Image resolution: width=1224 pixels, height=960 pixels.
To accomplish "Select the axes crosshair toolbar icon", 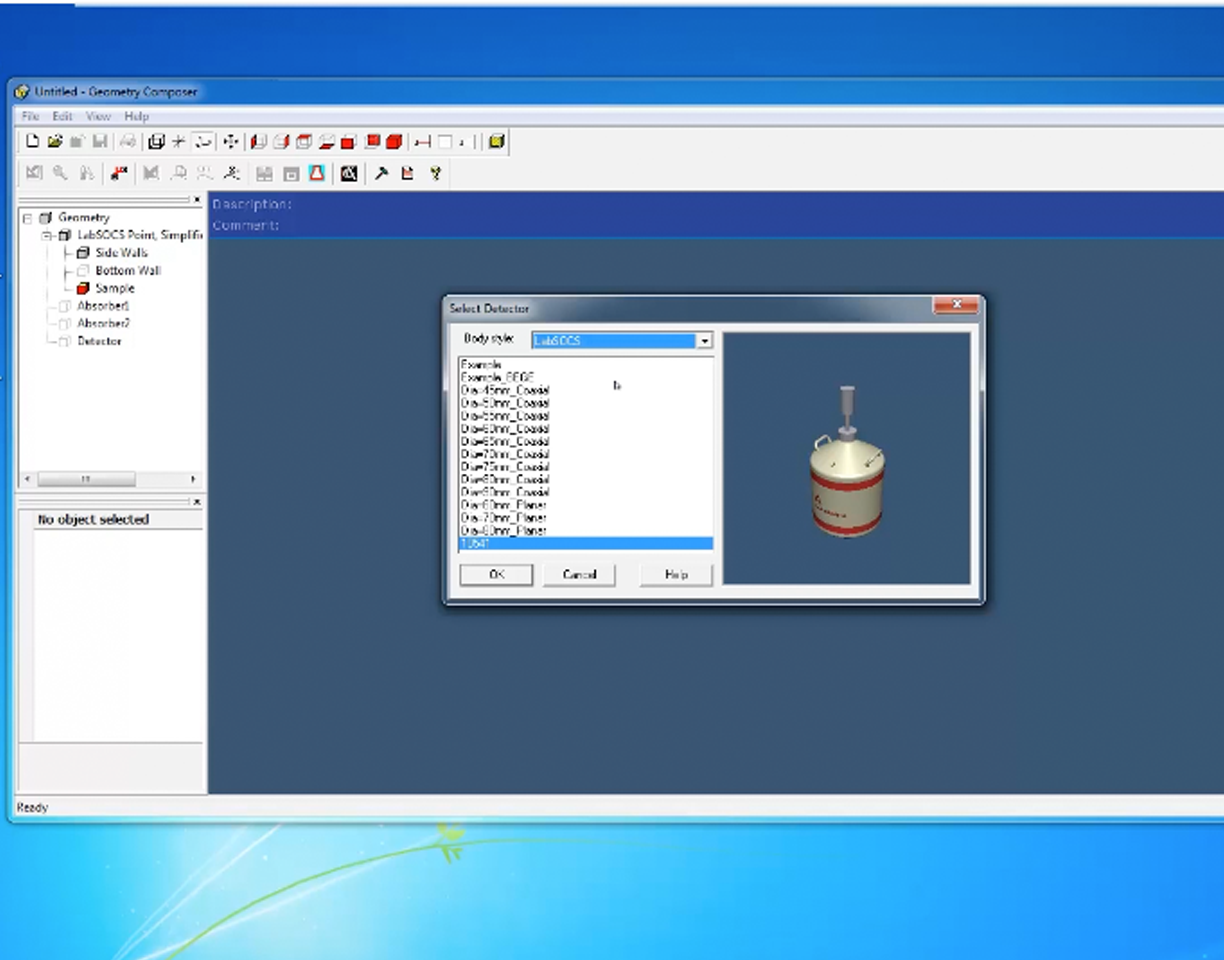I will coord(178,141).
